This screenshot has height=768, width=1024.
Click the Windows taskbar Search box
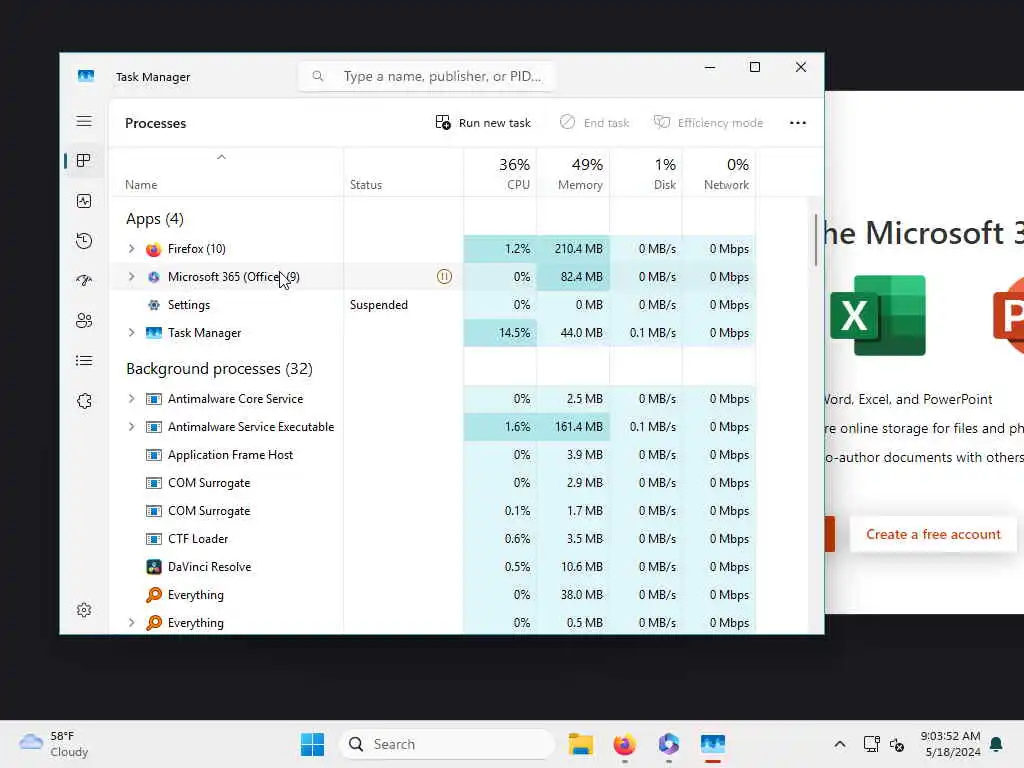447,744
